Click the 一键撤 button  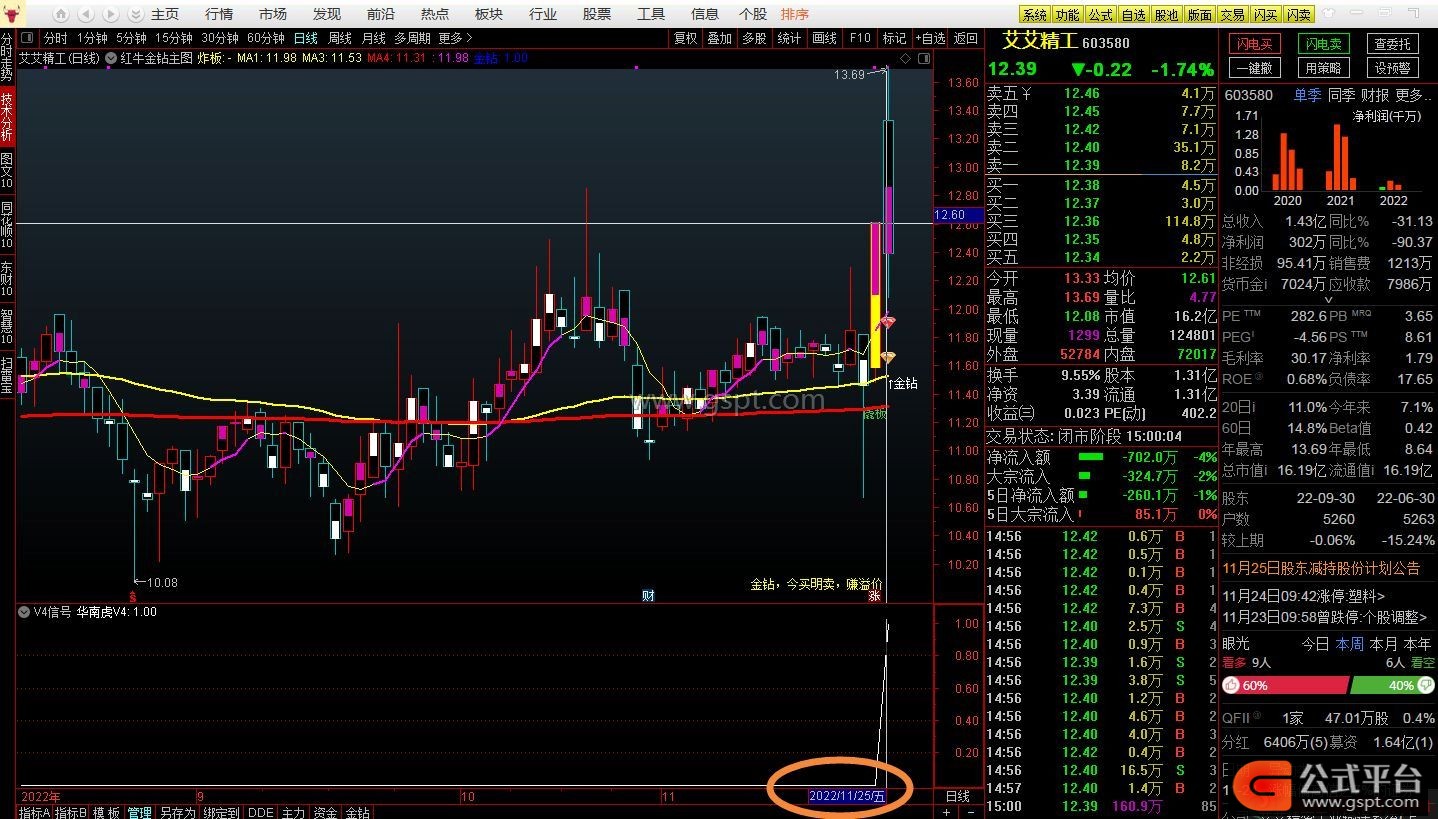[1253, 68]
